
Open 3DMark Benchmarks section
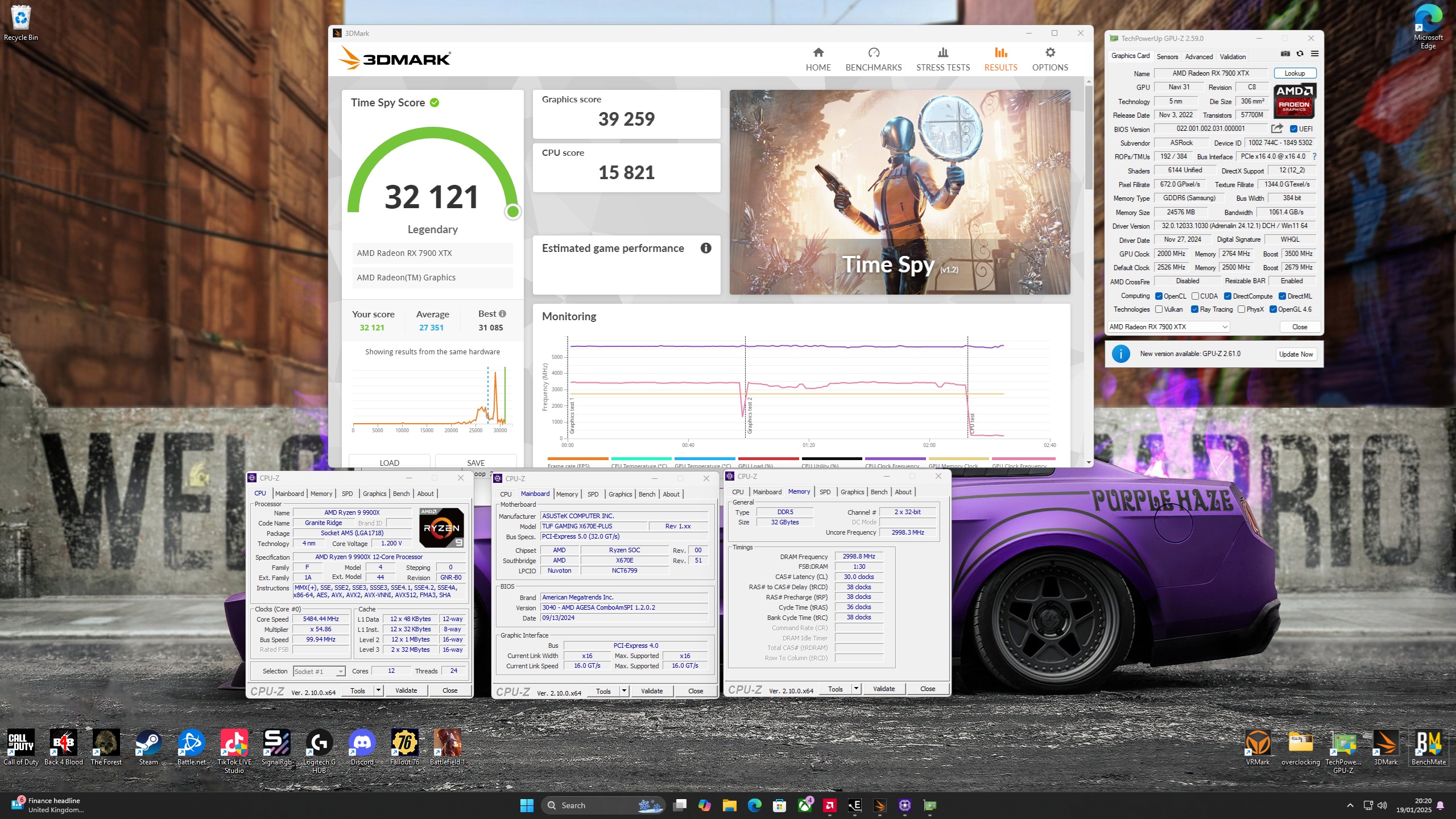(874, 59)
